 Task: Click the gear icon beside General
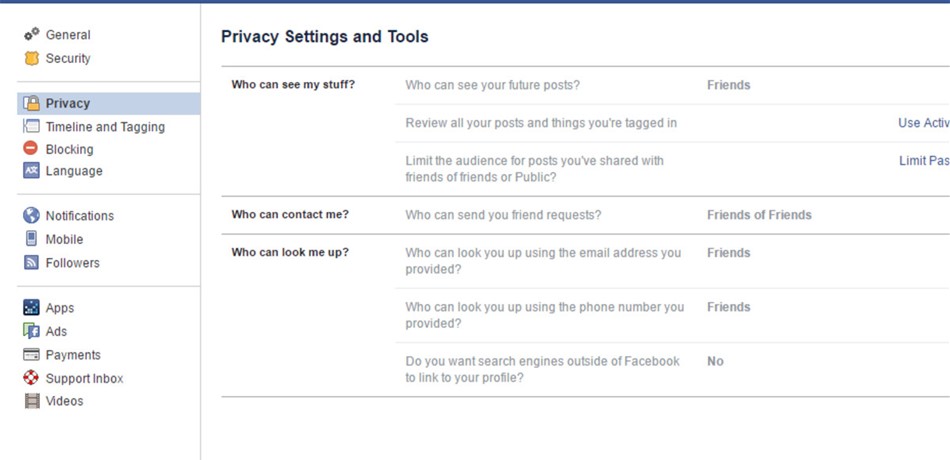coord(32,35)
